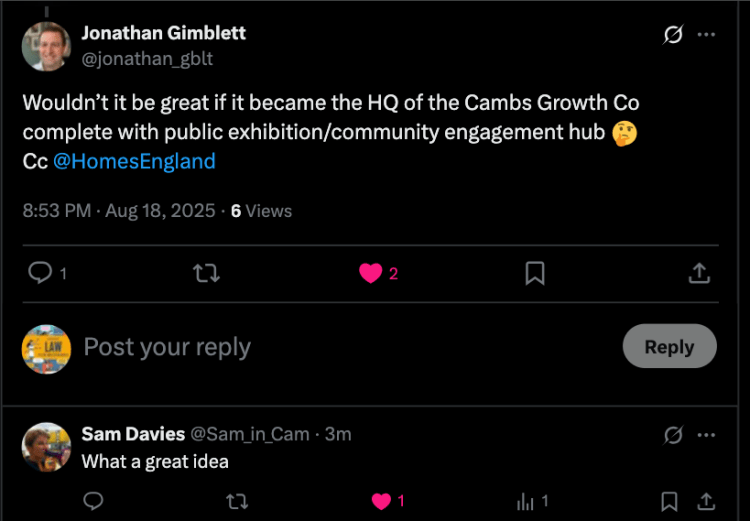Reply to Sam Davies's comment

click(x=93, y=501)
